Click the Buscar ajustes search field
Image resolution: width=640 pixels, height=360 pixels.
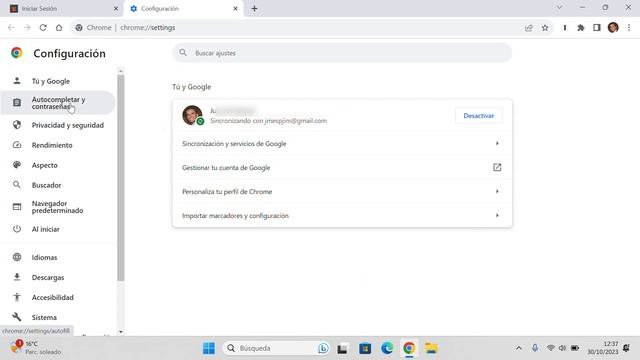342,53
